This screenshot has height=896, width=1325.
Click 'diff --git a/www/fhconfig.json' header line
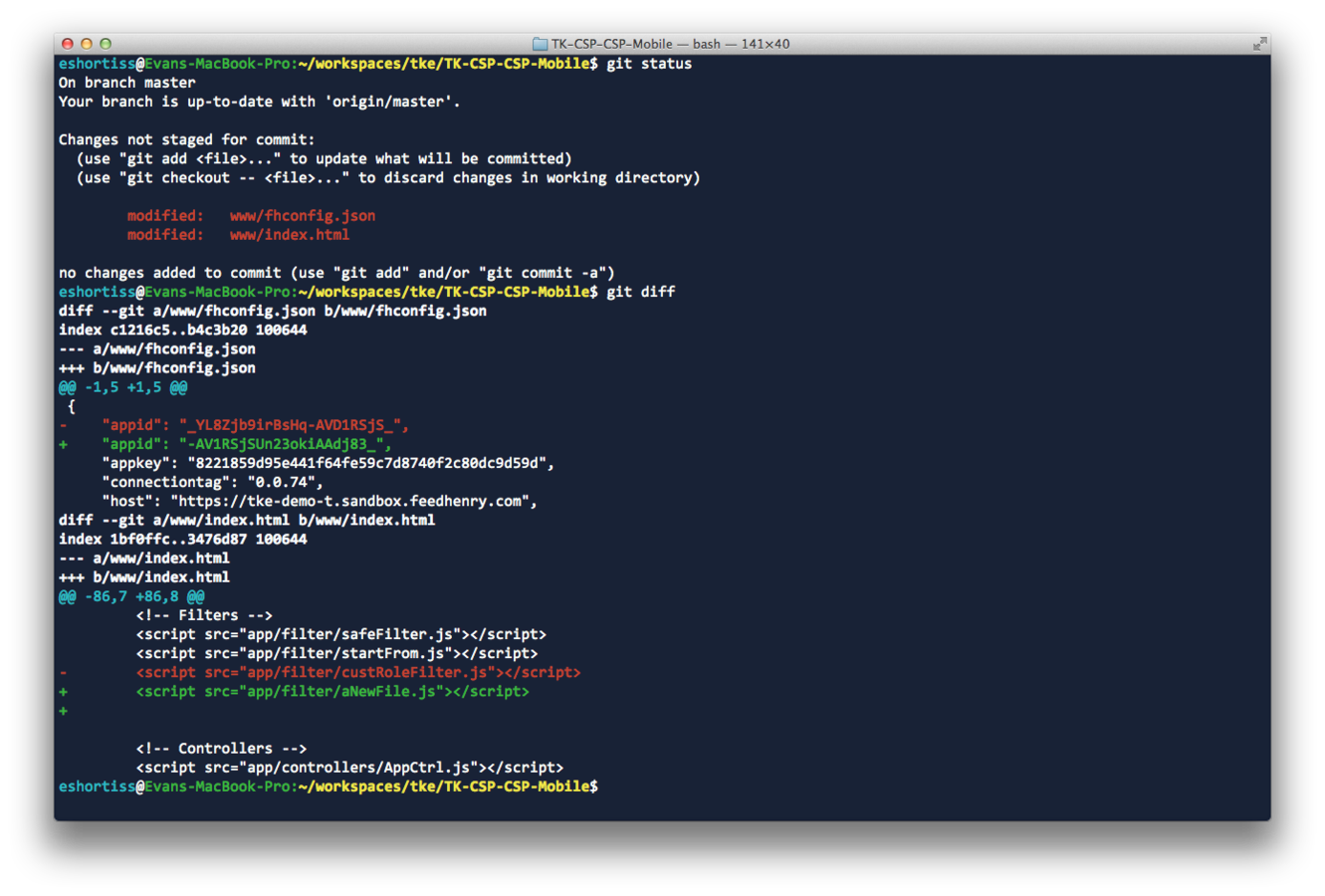[273, 311]
